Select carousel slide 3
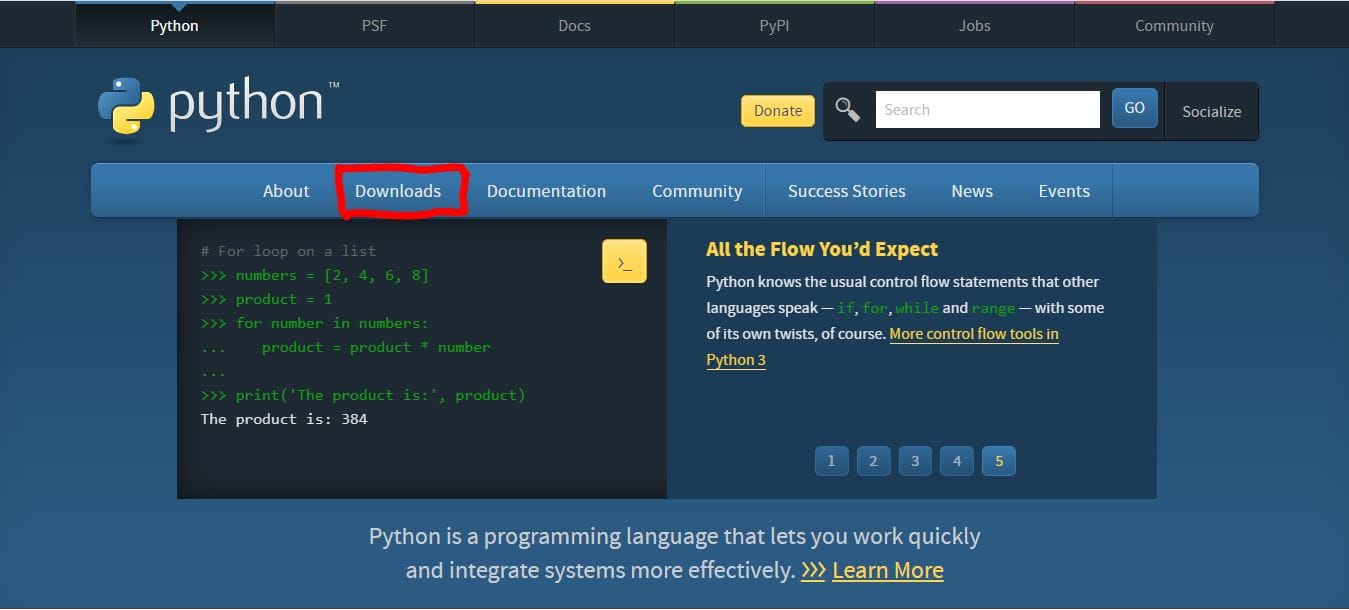 (915, 460)
